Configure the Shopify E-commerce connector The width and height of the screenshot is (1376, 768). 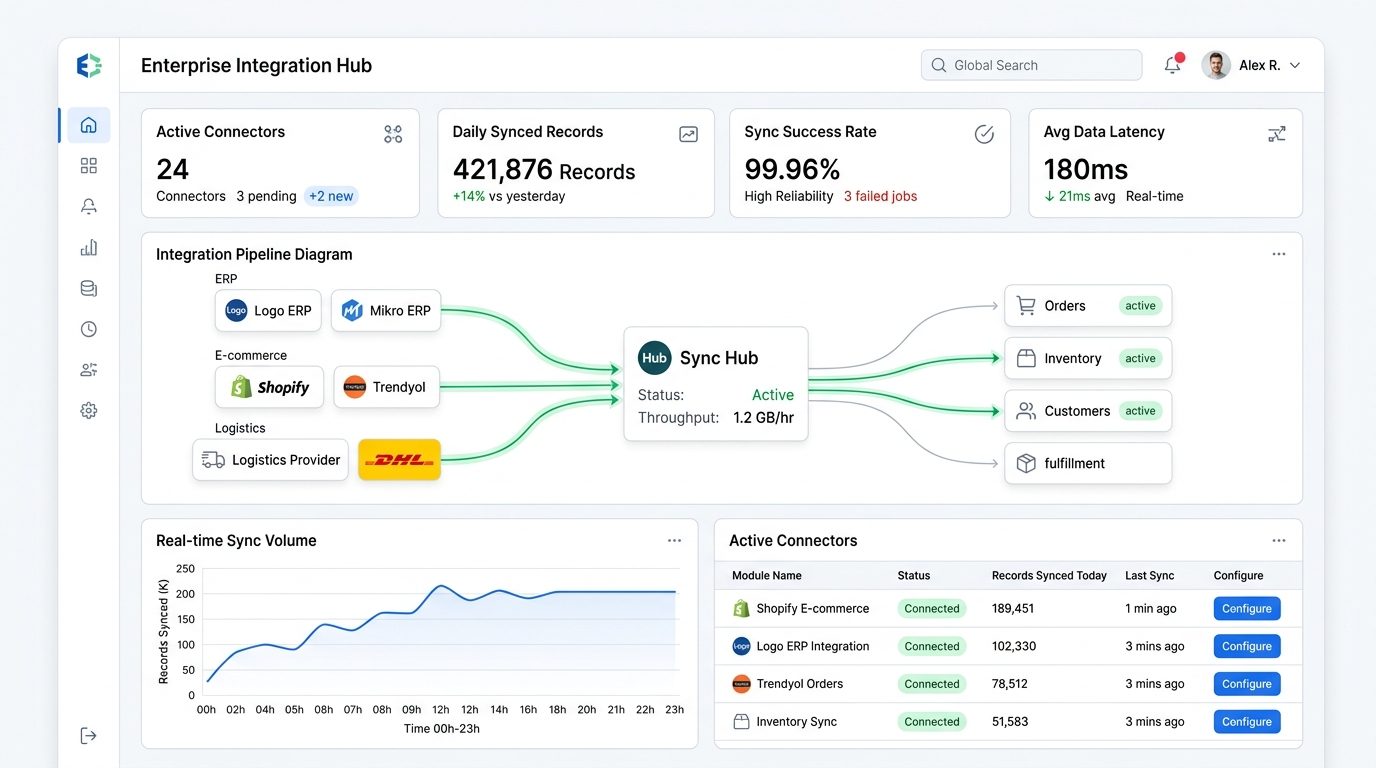(x=1247, y=608)
